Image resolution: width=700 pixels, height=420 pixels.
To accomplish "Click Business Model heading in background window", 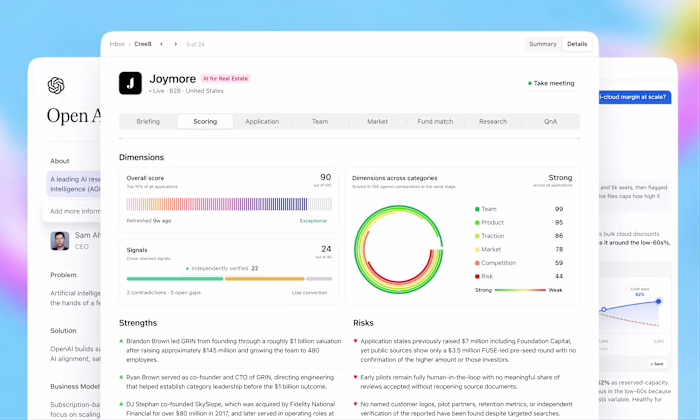I will [75, 387].
